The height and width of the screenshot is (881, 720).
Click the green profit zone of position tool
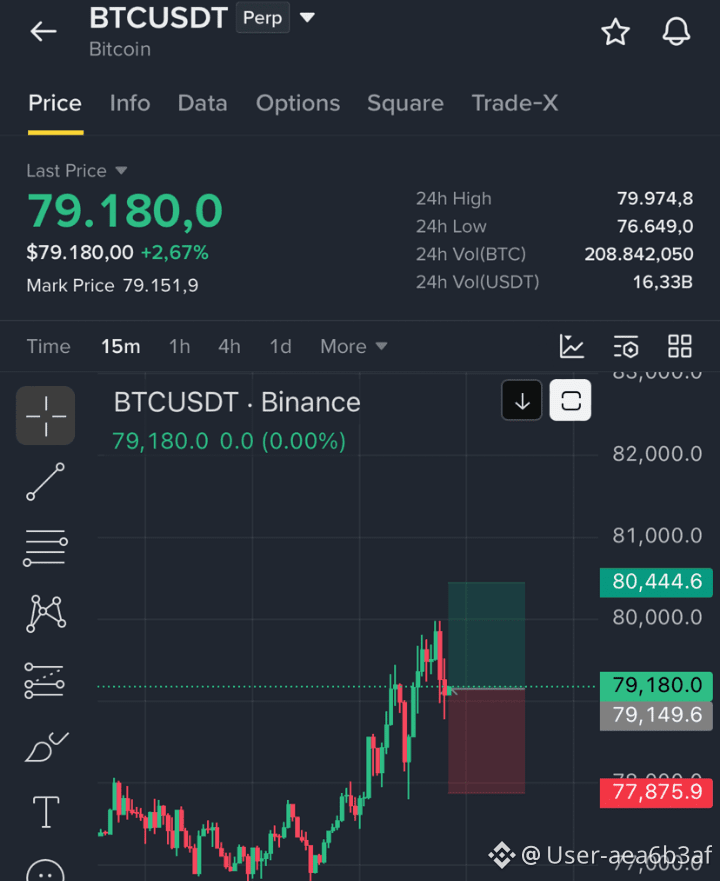486,635
